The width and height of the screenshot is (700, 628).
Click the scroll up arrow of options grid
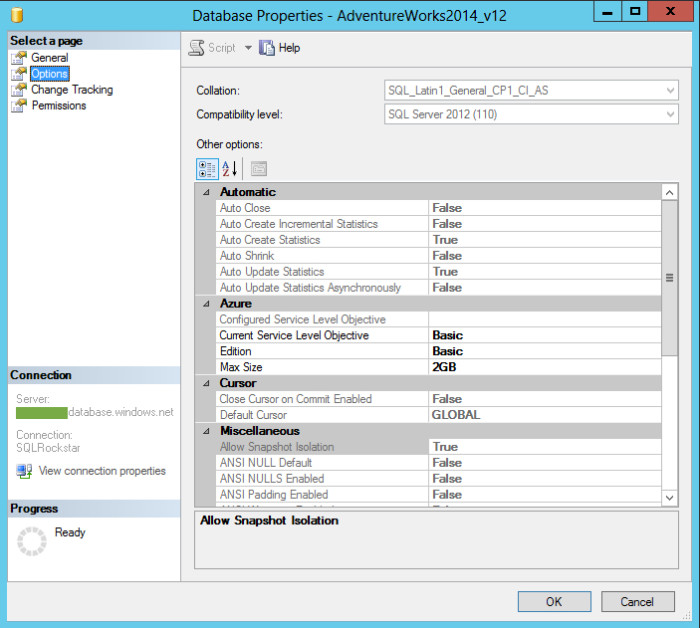(x=669, y=192)
